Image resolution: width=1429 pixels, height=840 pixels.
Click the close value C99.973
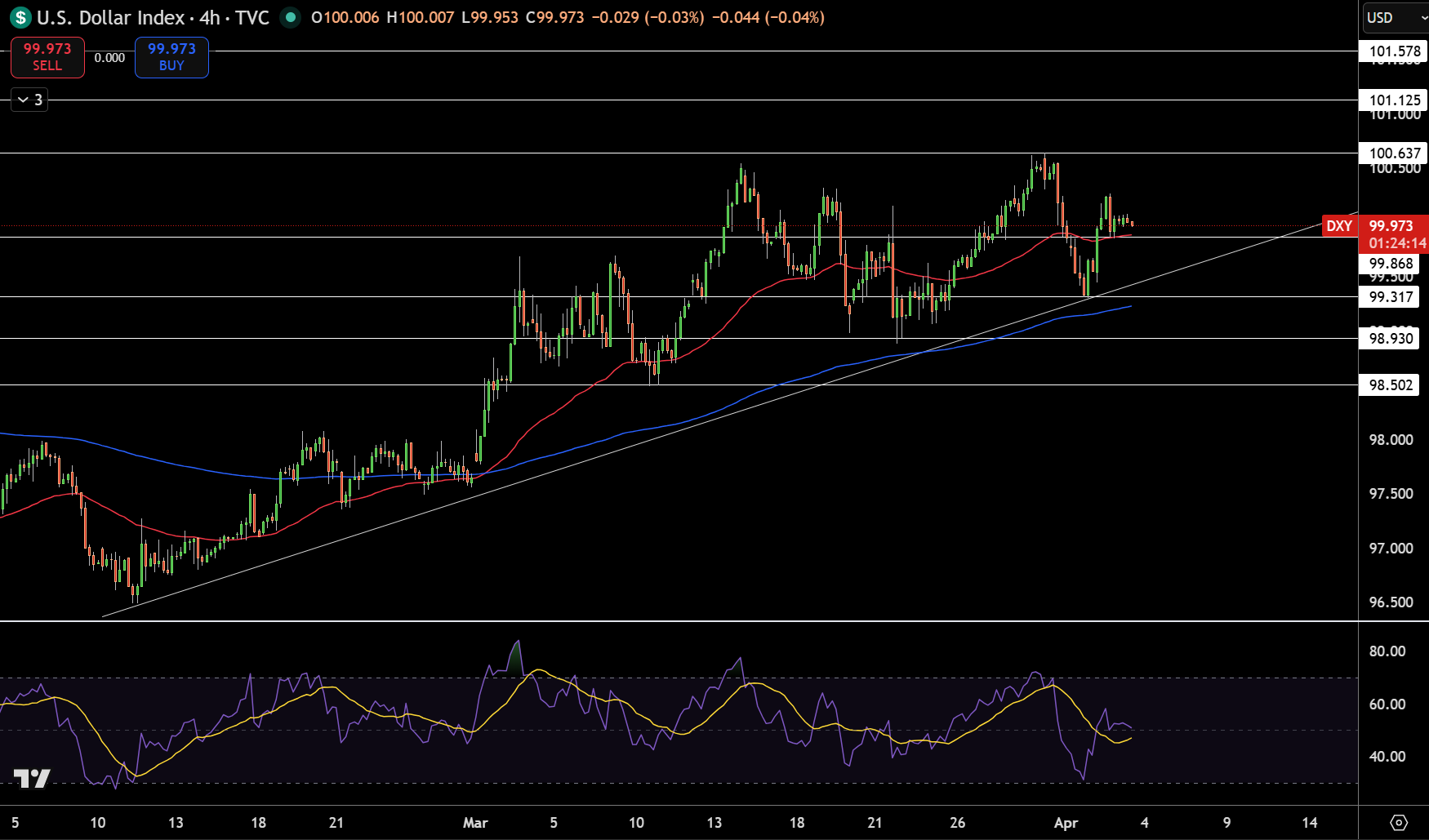coord(554,17)
